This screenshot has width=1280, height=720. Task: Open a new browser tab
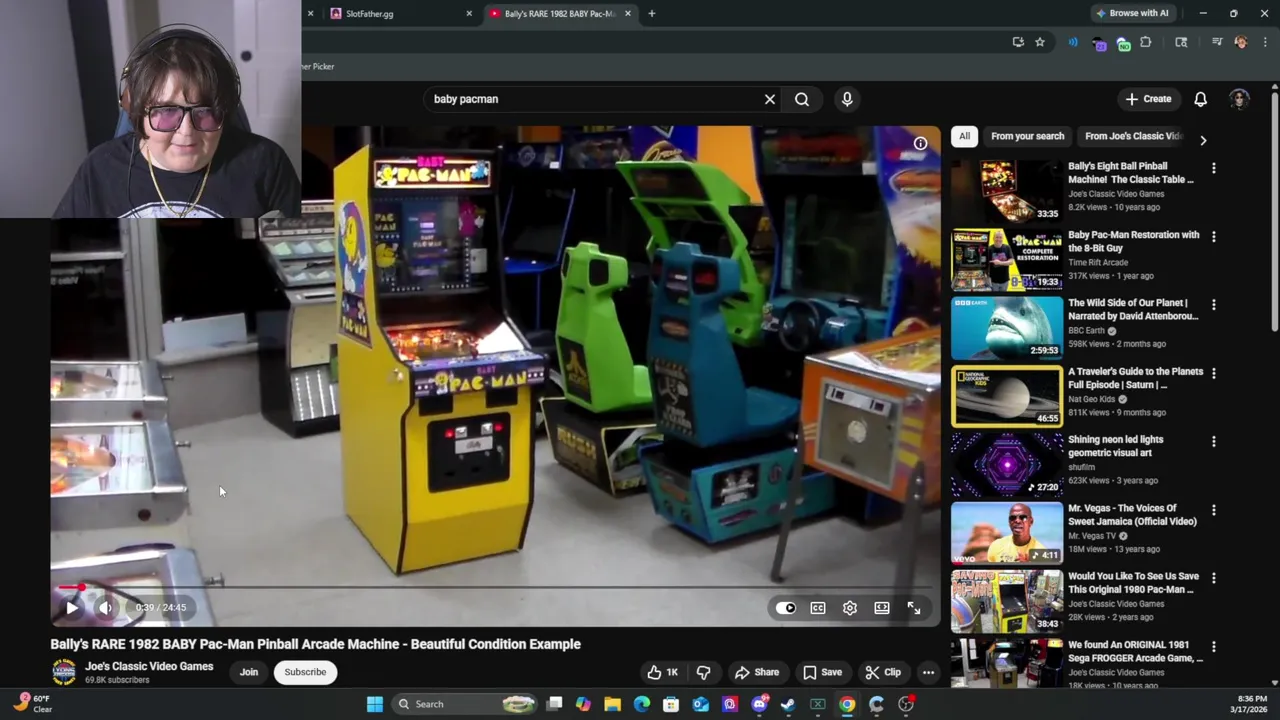pyautogui.click(x=651, y=14)
